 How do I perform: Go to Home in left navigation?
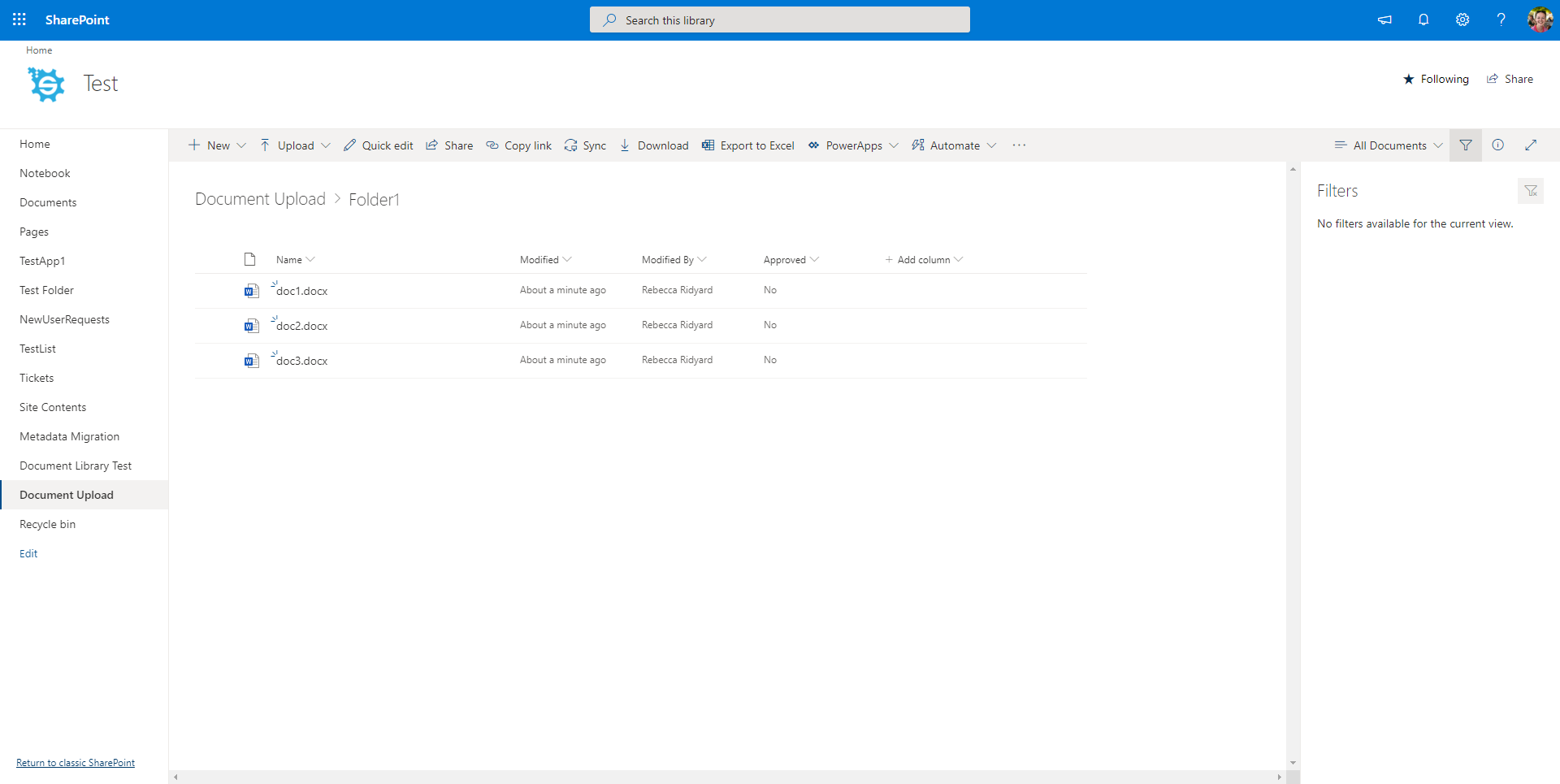click(x=35, y=144)
